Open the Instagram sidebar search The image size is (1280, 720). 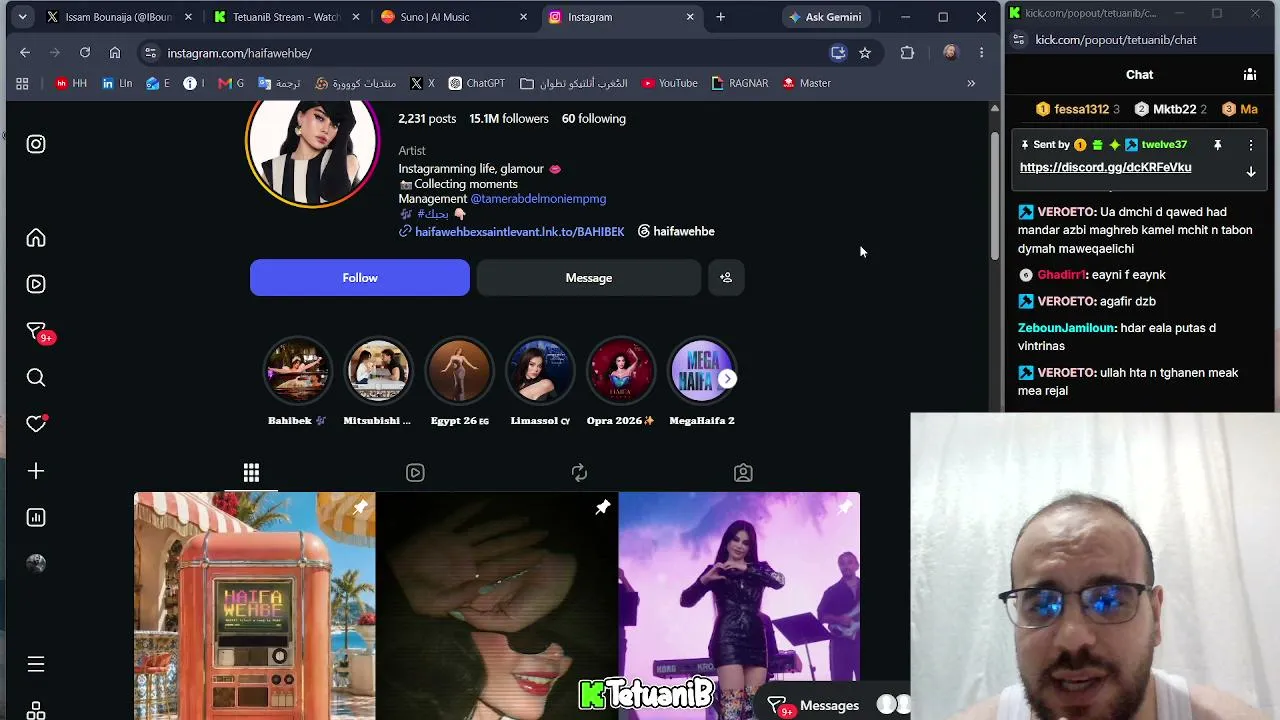36,377
